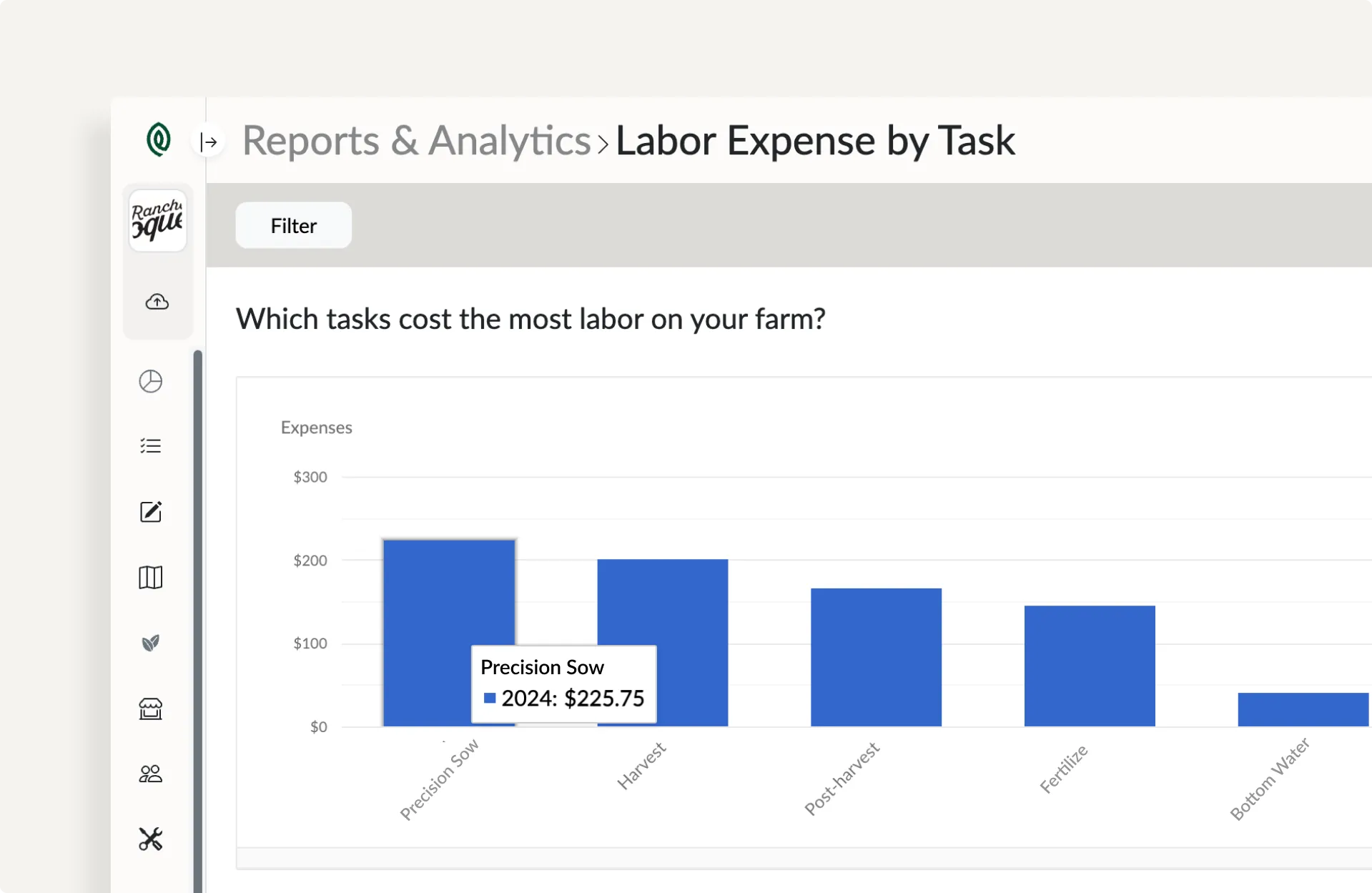This screenshot has height=893, width=1372.
Task: Select the plant leaves crops icon
Action: click(151, 643)
